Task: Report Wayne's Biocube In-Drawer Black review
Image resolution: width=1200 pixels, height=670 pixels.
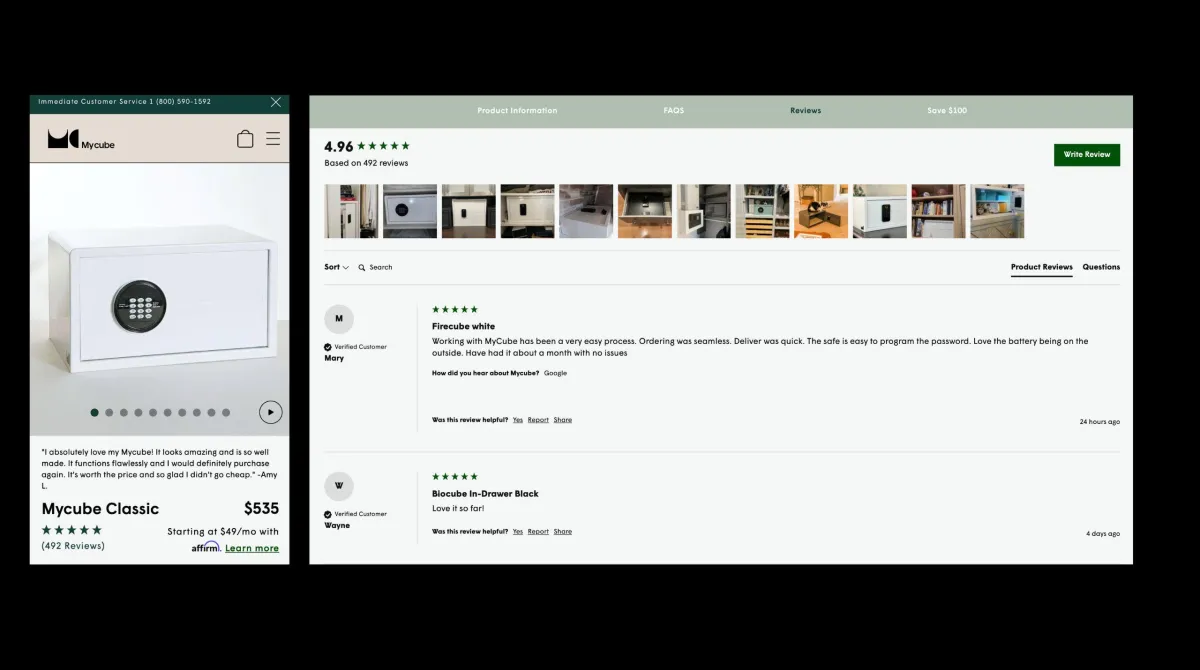Action: pyautogui.click(x=538, y=532)
